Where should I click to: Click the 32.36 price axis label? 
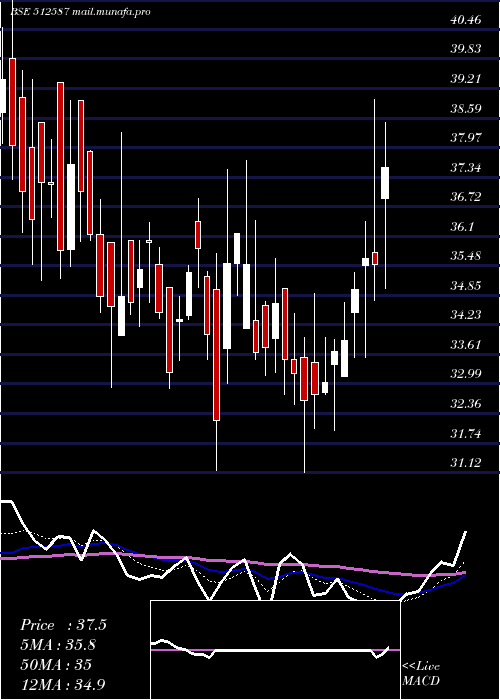(x=466, y=404)
